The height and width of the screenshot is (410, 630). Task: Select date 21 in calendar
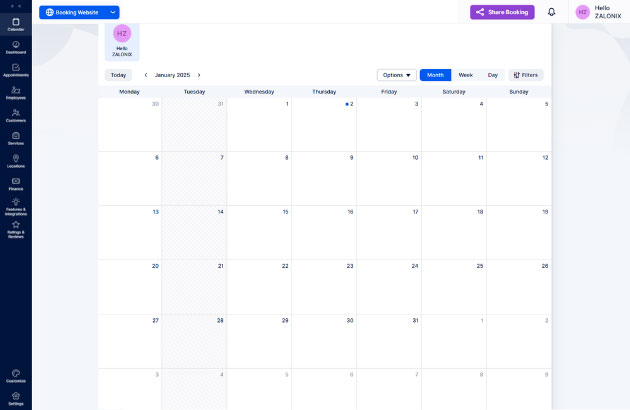point(194,287)
